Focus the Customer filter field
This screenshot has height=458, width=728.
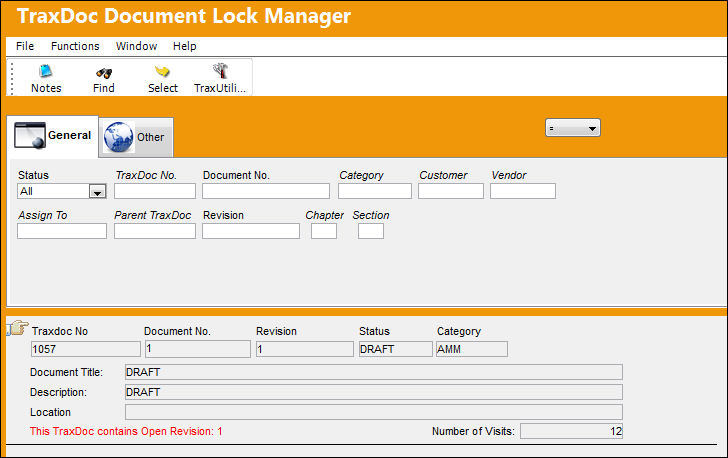451,191
